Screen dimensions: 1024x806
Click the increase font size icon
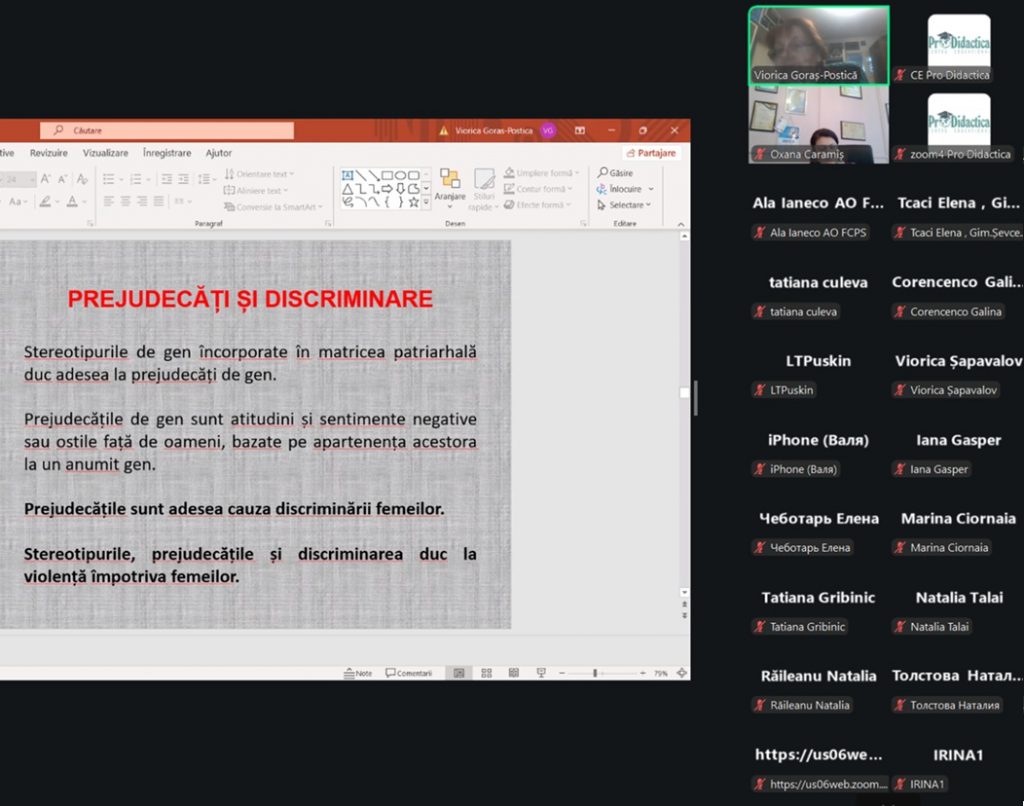pos(46,179)
